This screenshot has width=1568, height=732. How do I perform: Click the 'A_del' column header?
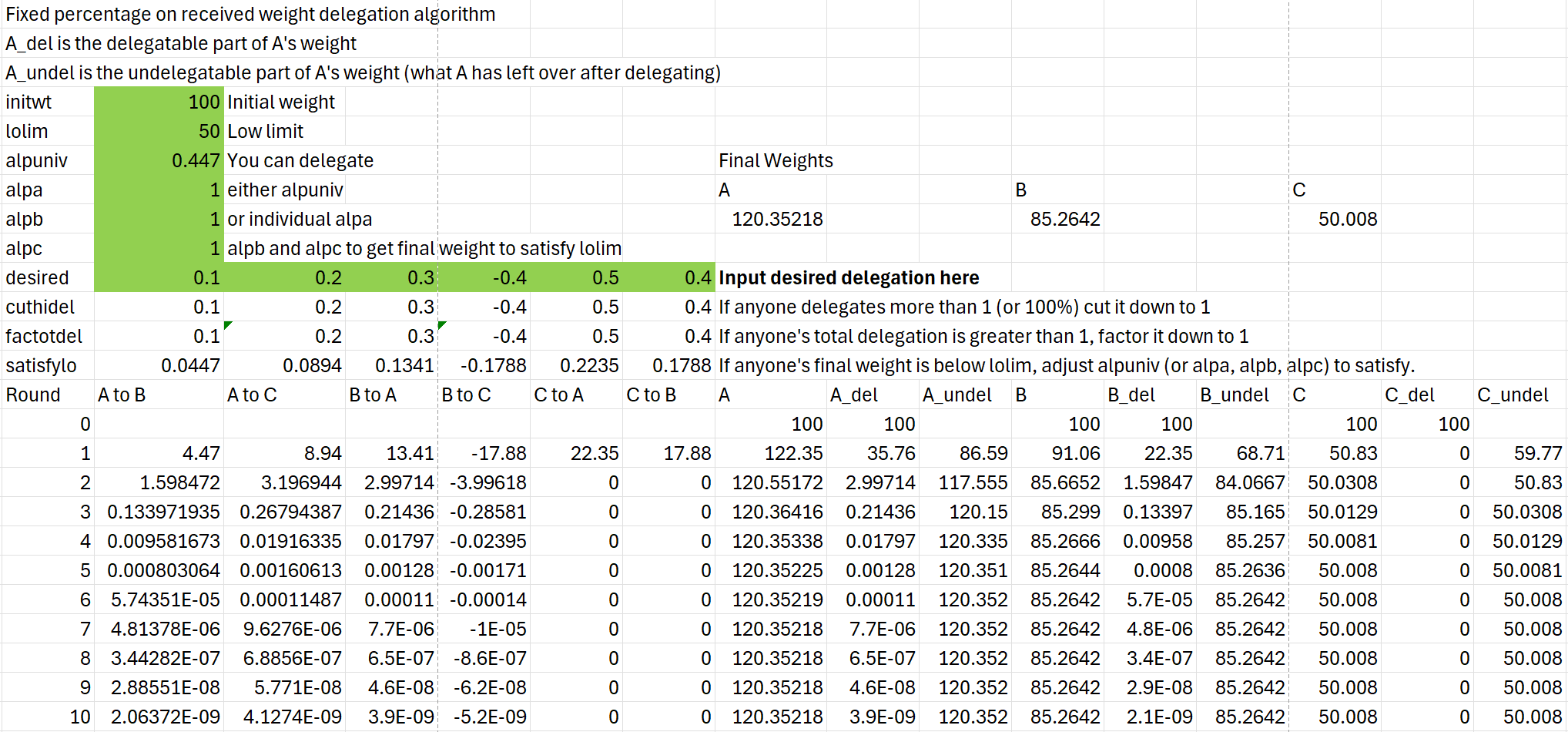tap(873, 395)
